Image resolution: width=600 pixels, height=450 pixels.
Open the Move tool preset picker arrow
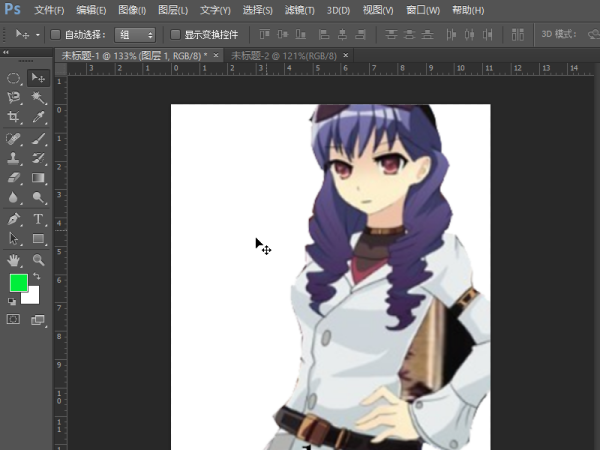(x=38, y=35)
